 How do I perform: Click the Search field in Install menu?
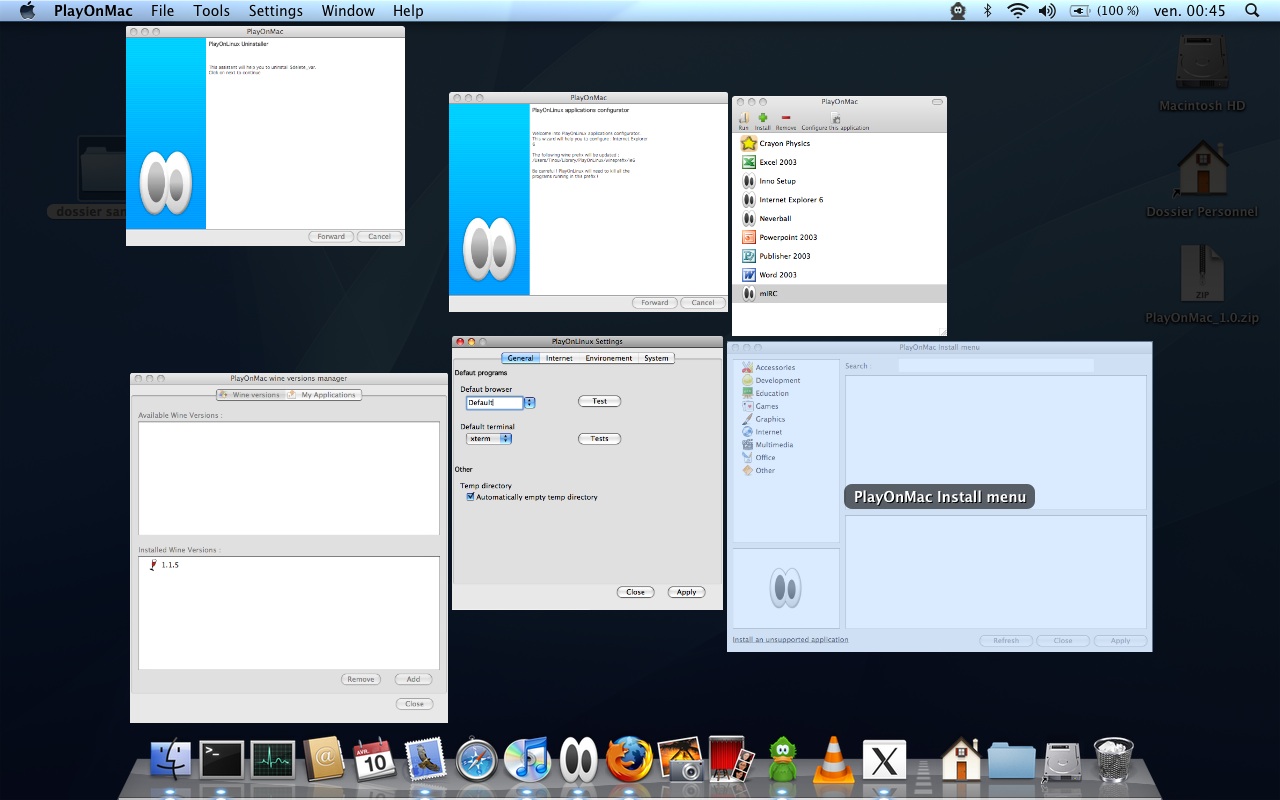coord(996,366)
